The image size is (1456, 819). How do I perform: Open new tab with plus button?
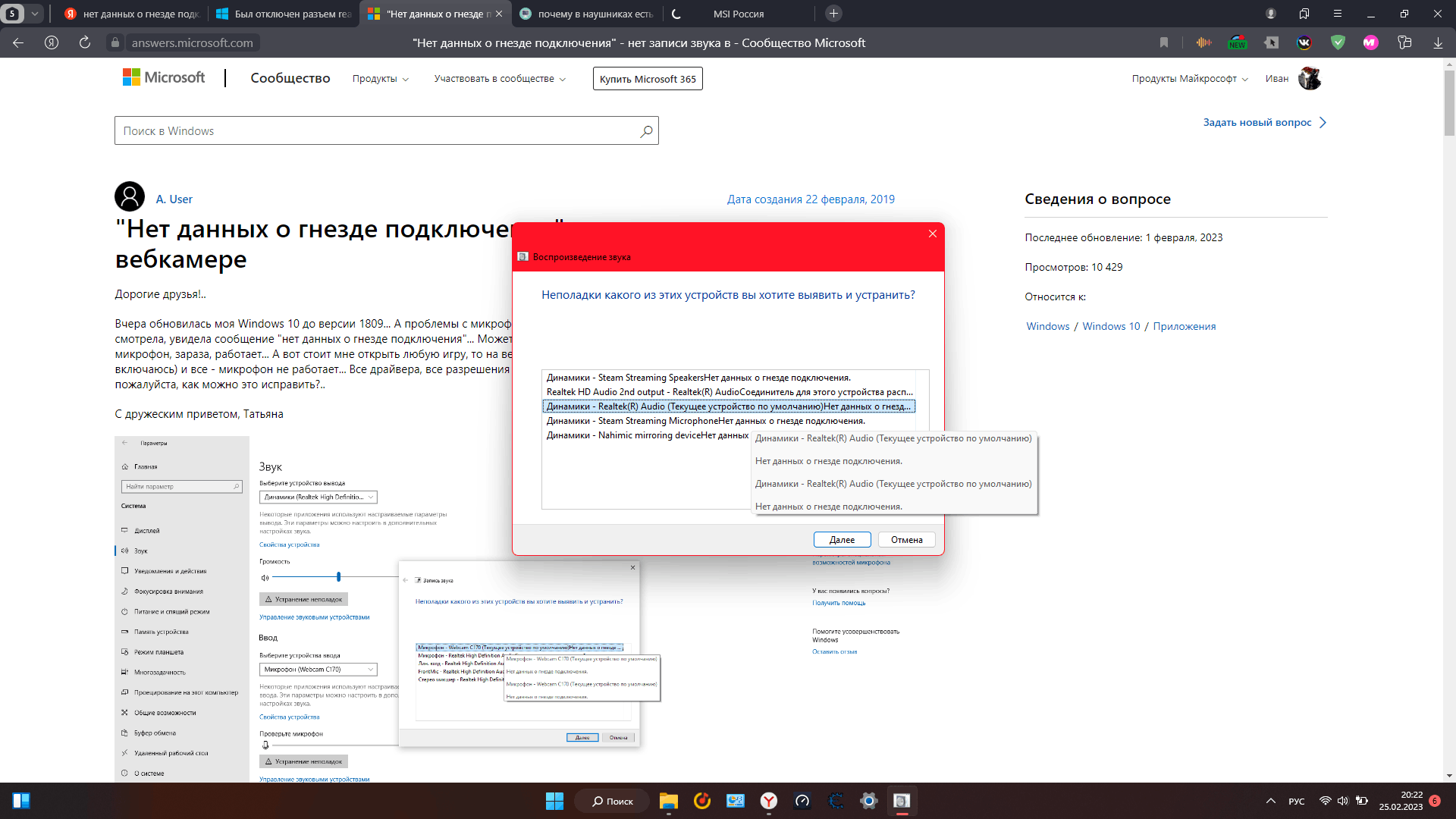click(833, 13)
